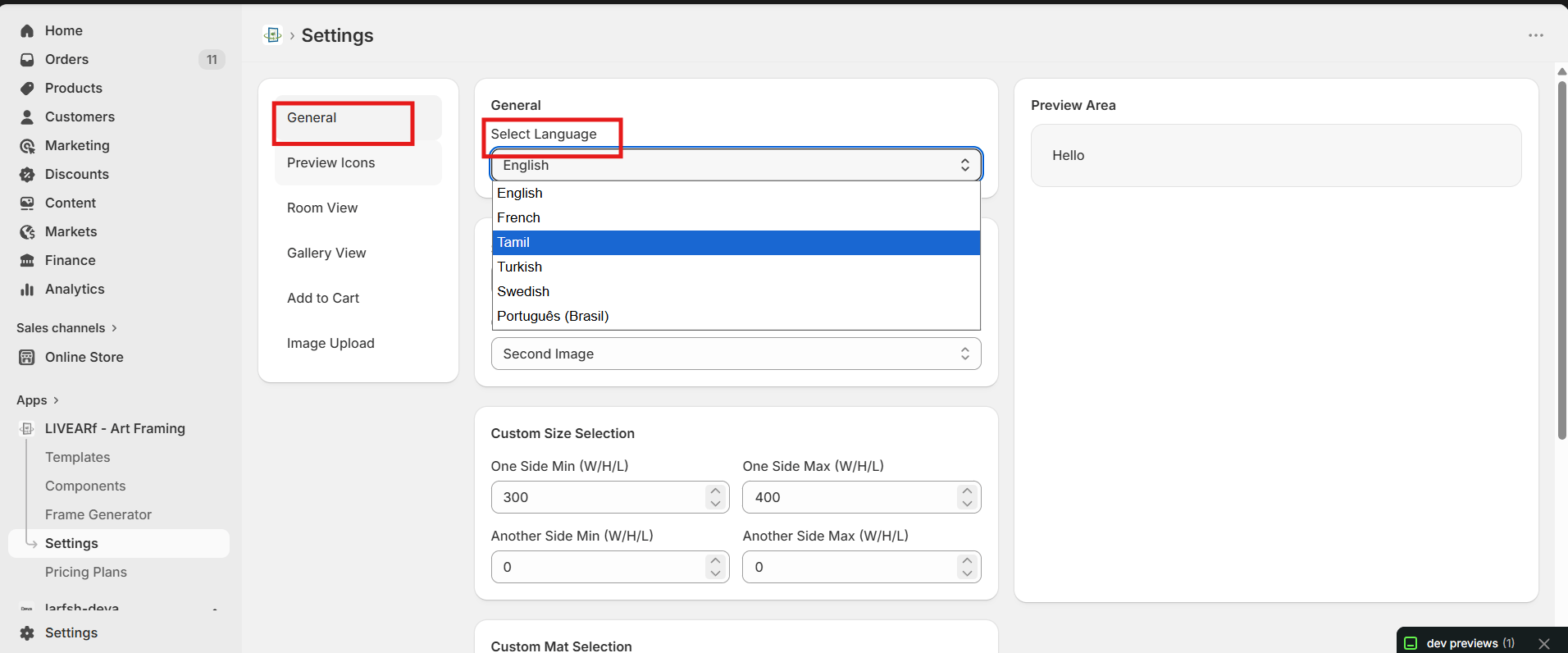
Task: Choose French from the language list
Action: pyautogui.click(x=736, y=217)
